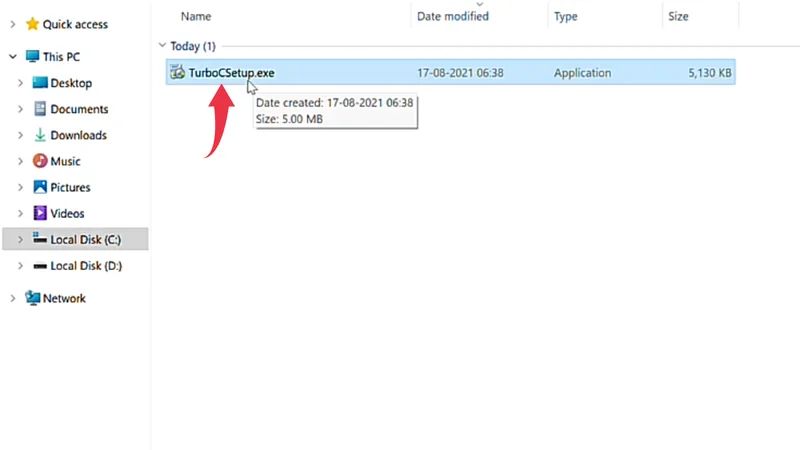Expand the Local Disk (D:) node
The image size is (800, 450).
coord(20,266)
